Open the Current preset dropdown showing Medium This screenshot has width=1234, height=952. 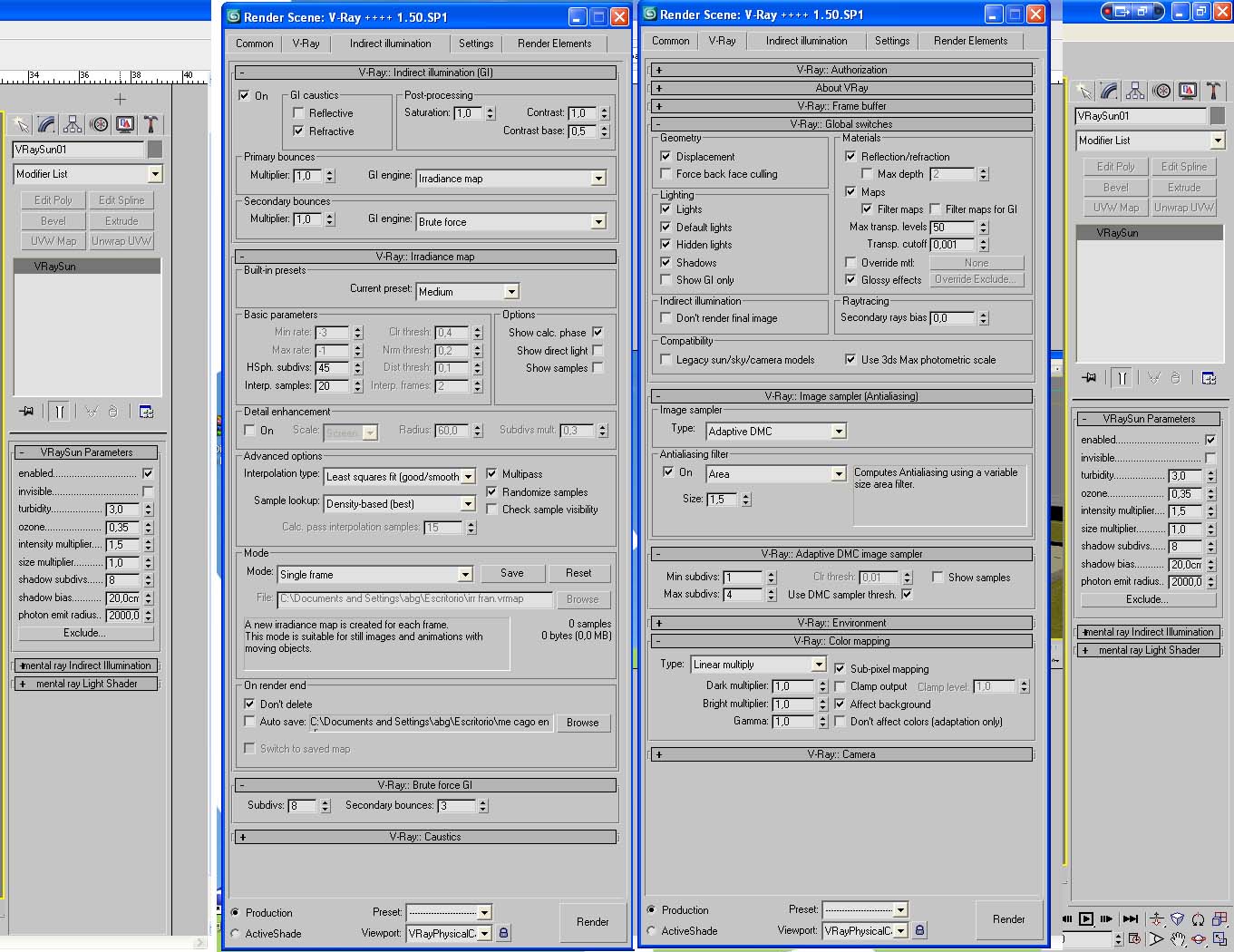coord(468,292)
